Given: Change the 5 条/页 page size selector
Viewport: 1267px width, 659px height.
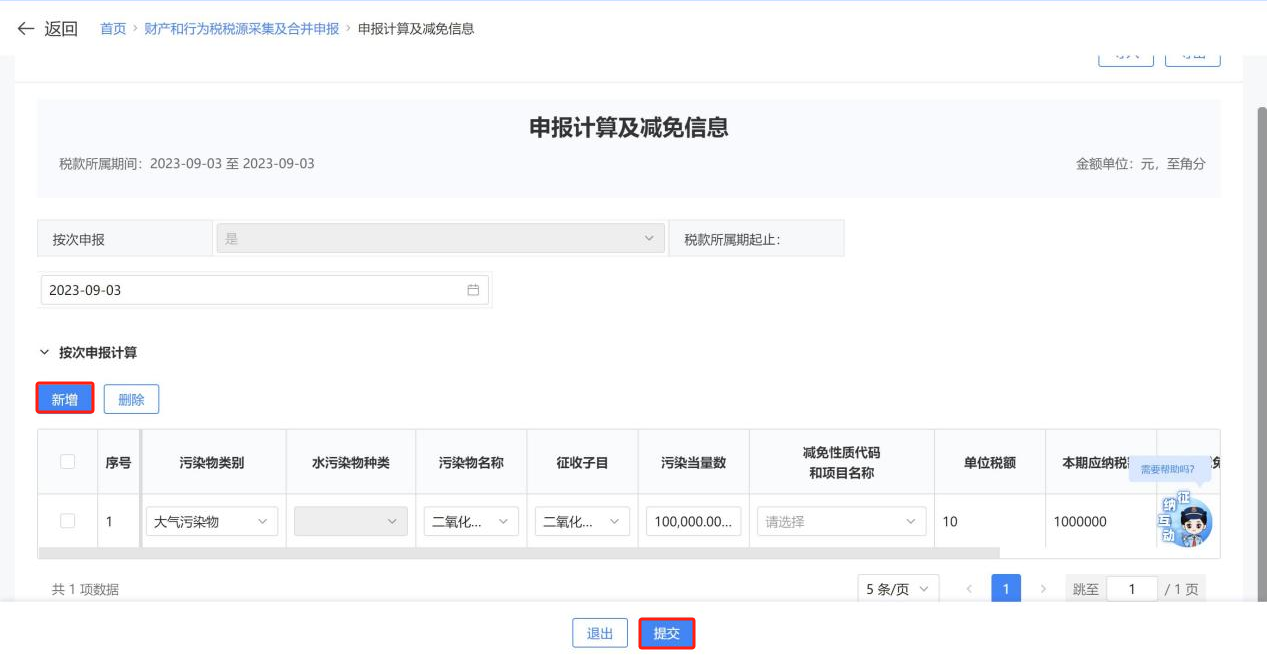Looking at the screenshot, I should (897, 589).
